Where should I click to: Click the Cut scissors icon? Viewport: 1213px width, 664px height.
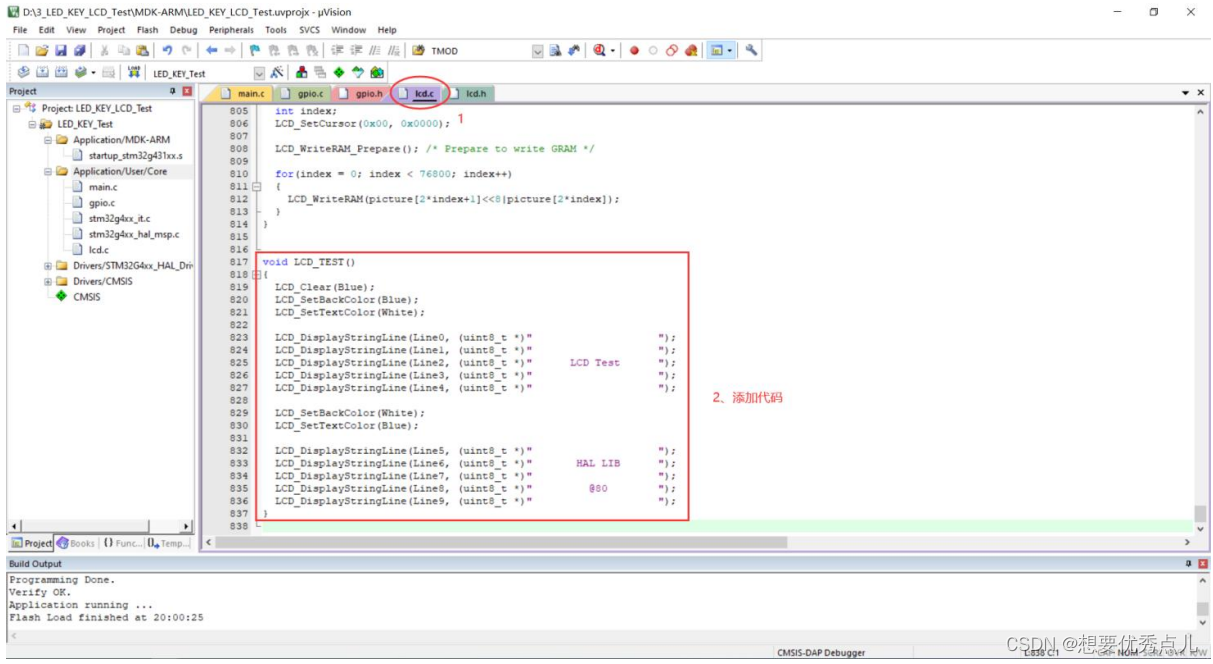pyautogui.click(x=104, y=50)
